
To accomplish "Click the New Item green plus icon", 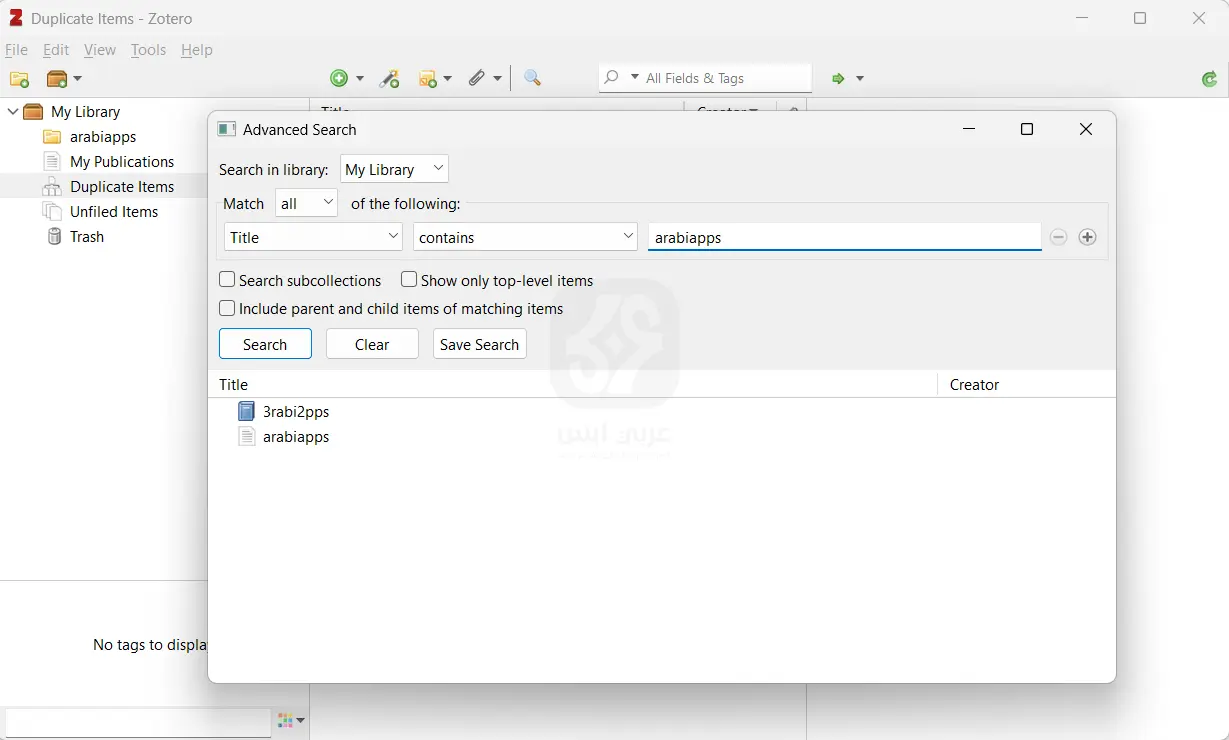I will click(x=341, y=77).
